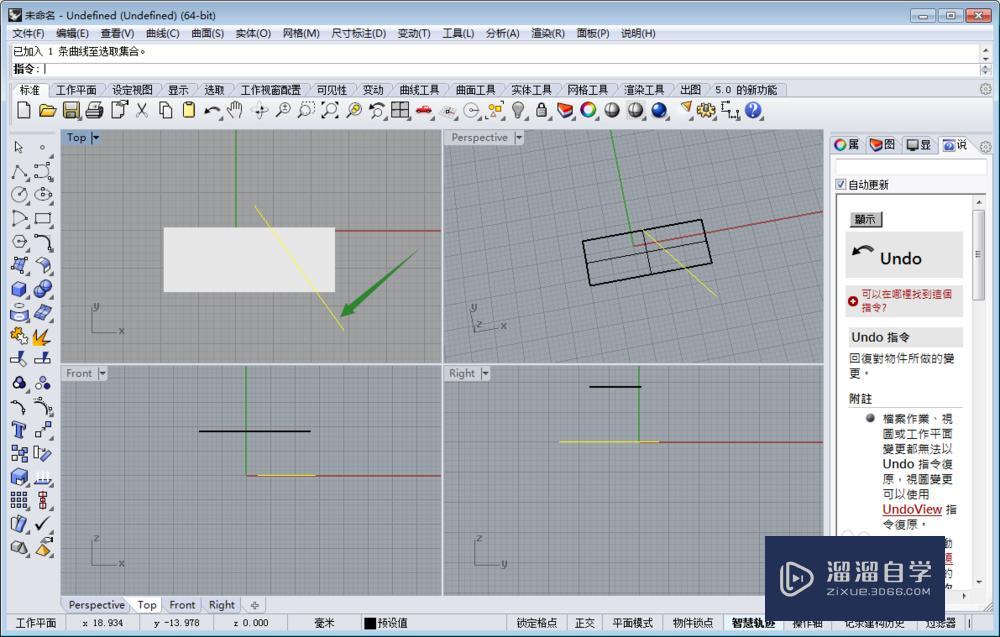Add a viewport tab with plus button
1000x637 pixels.
[x=254, y=604]
